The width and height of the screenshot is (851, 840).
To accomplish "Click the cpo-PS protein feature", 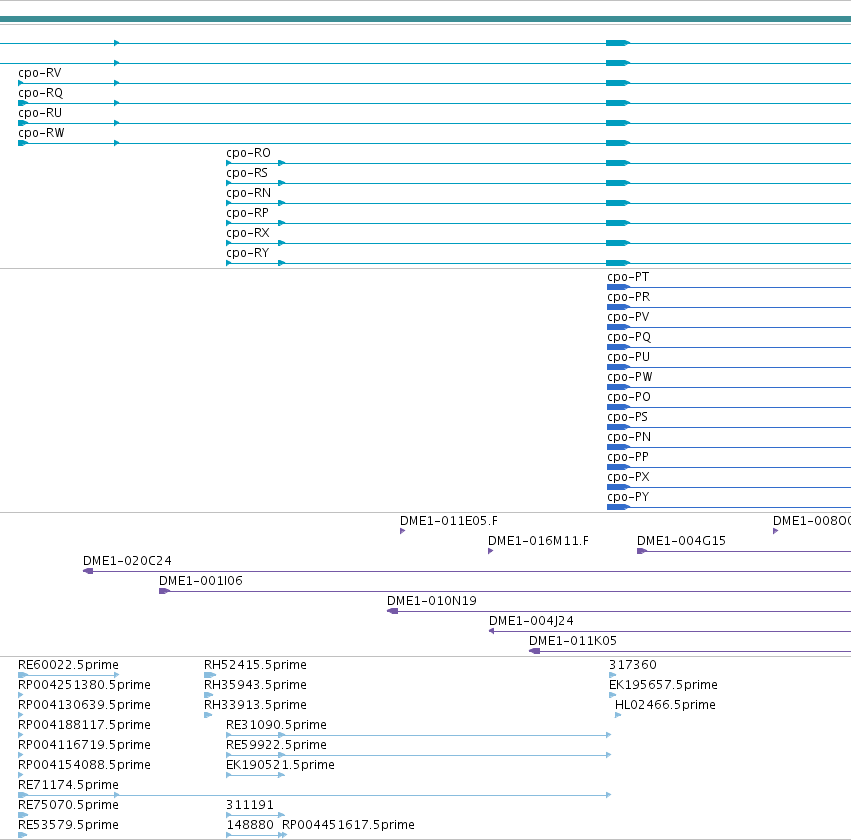I will point(728,427).
